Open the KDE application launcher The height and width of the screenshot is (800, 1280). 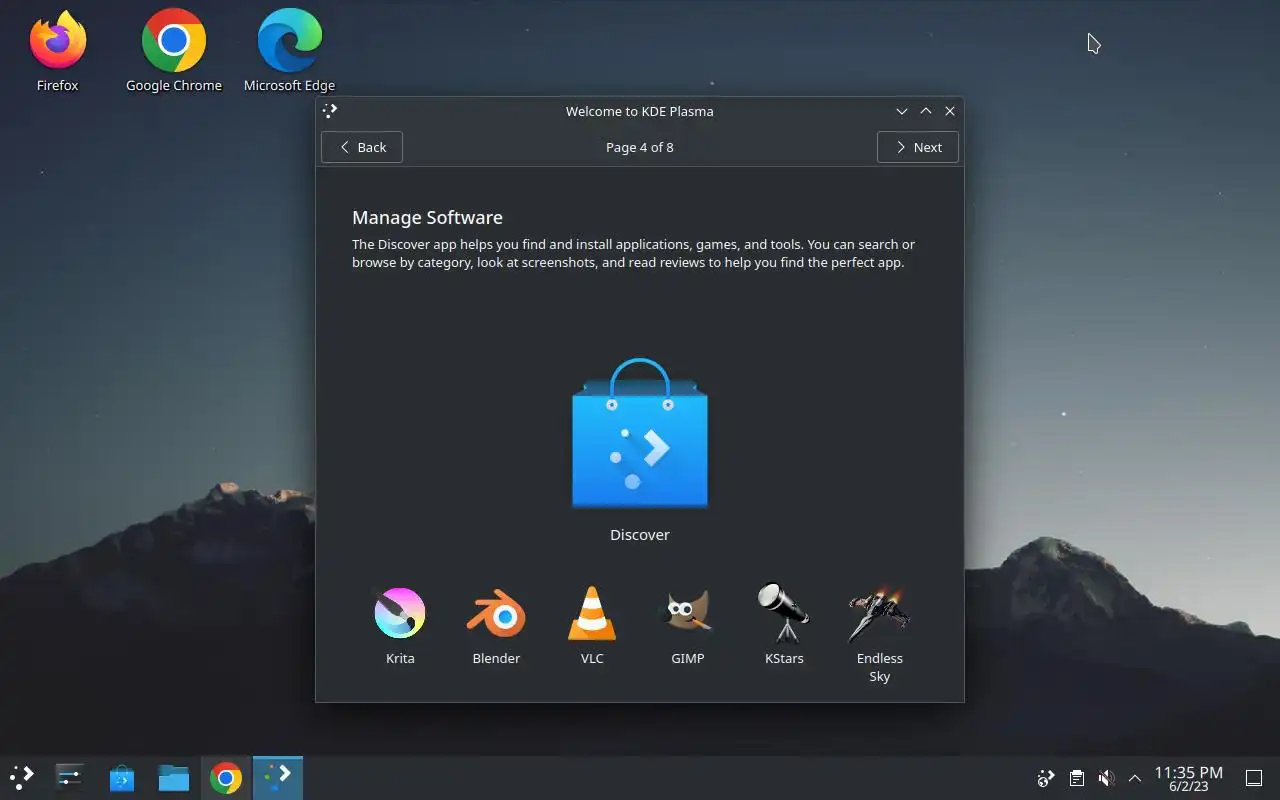point(22,777)
